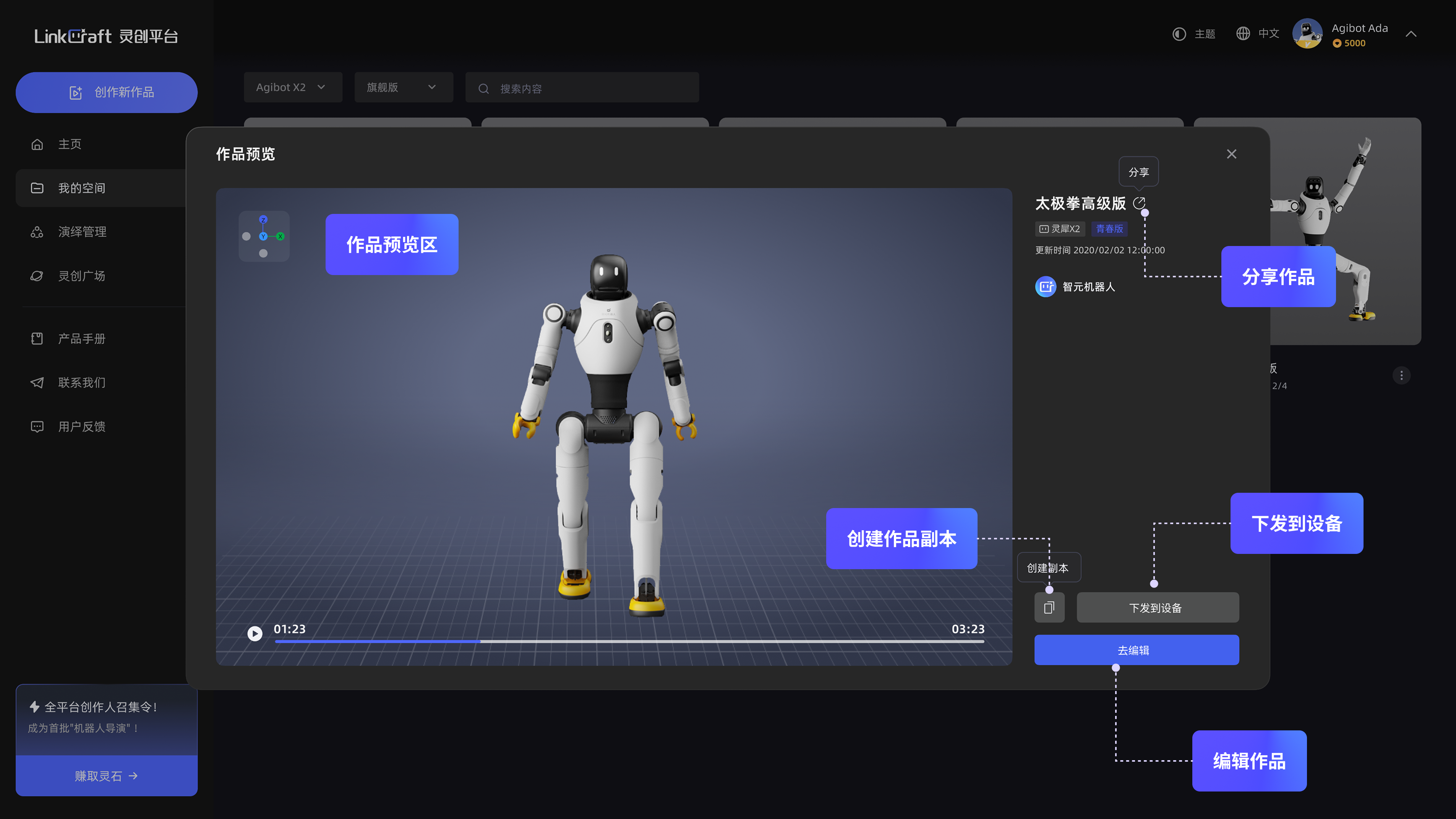Toggle the 主题 theme switch icon
This screenshot has height=819, width=1456.
click(1179, 34)
